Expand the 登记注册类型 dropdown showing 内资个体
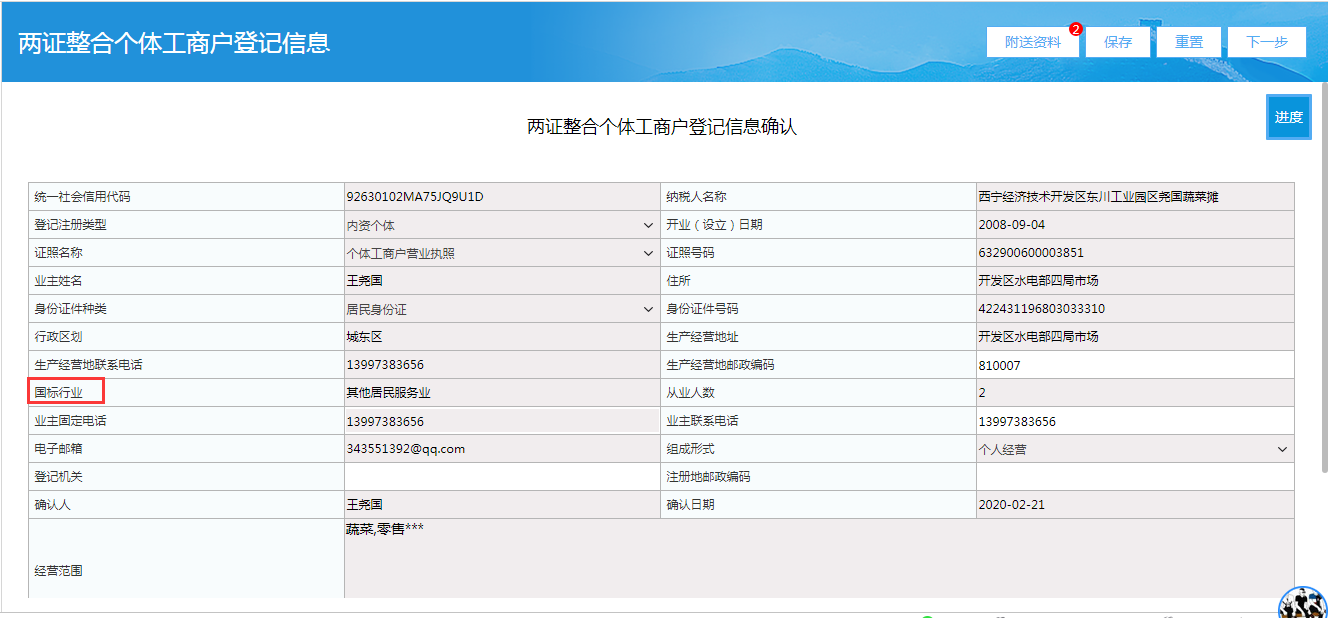 (647, 224)
